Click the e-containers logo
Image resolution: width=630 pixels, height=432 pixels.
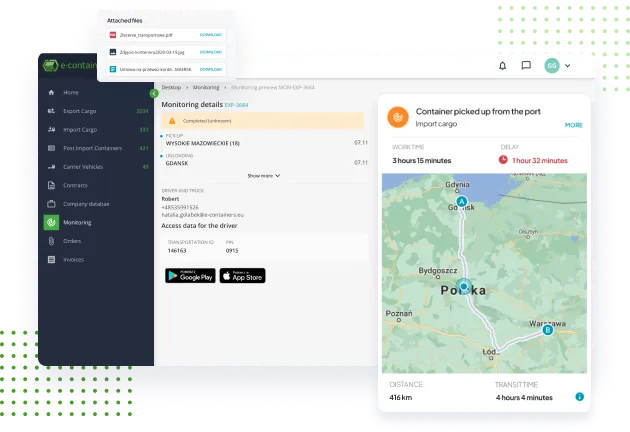(x=69, y=65)
